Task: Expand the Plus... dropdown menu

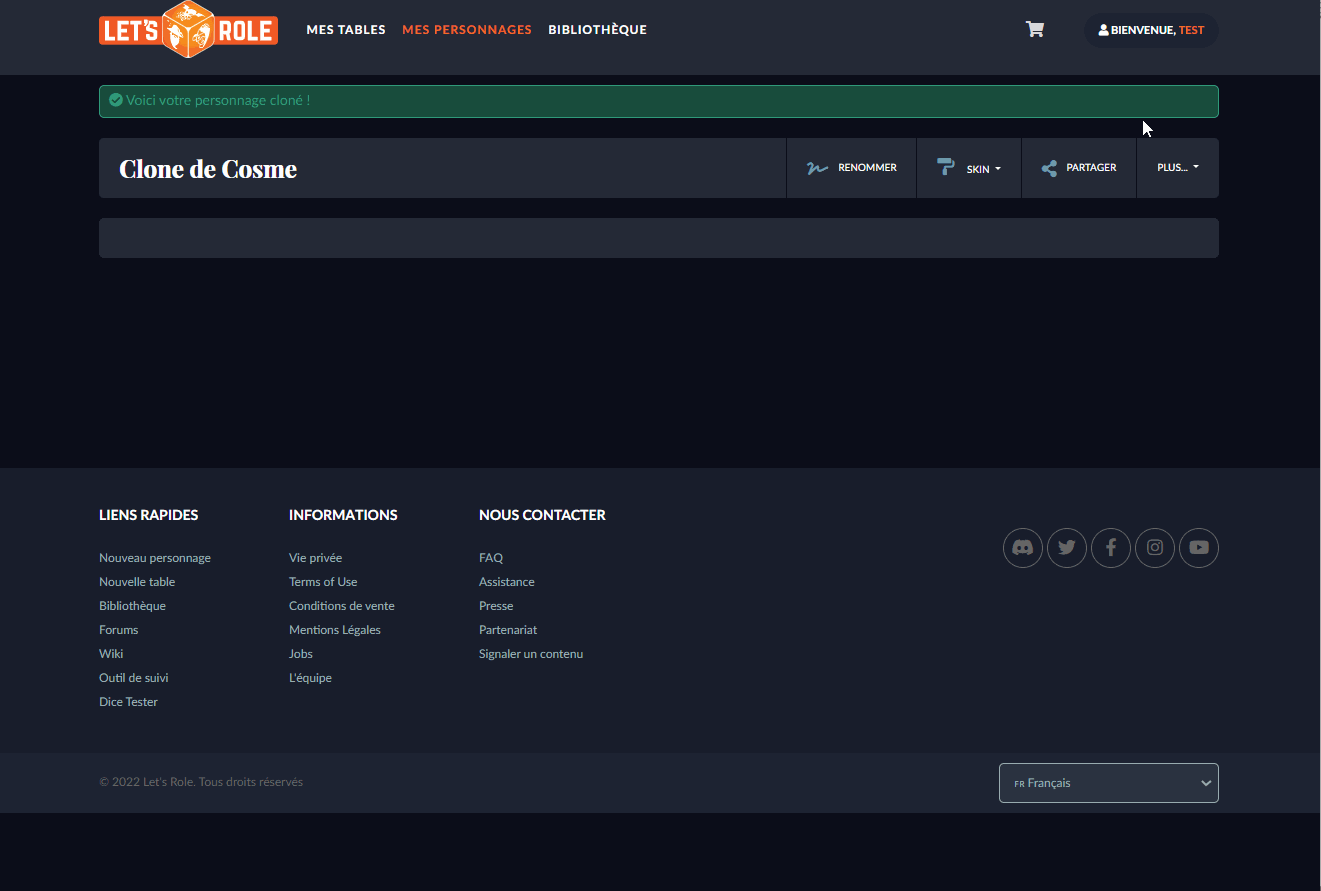Action: coord(1177,168)
